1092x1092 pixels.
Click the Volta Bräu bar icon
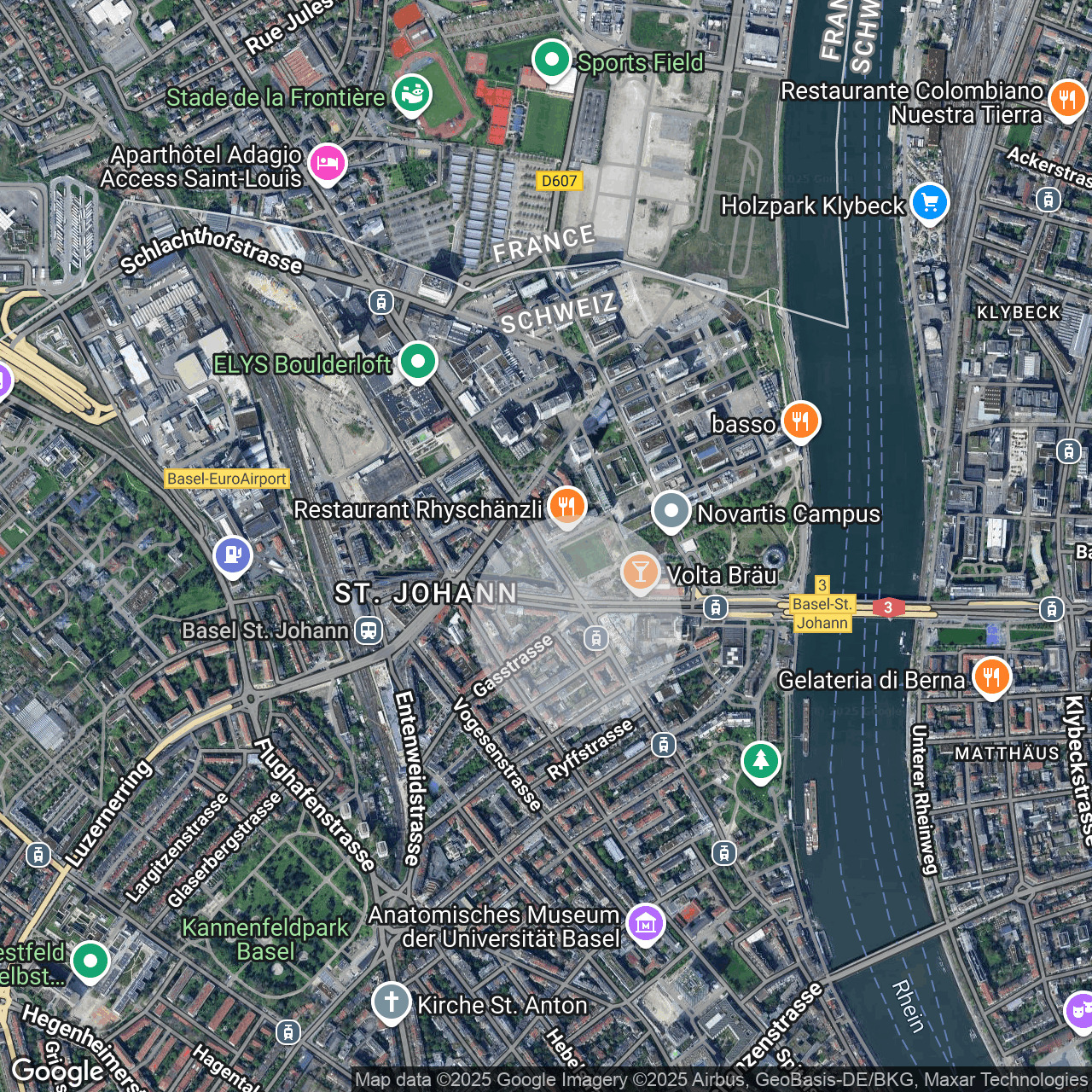tap(640, 572)
